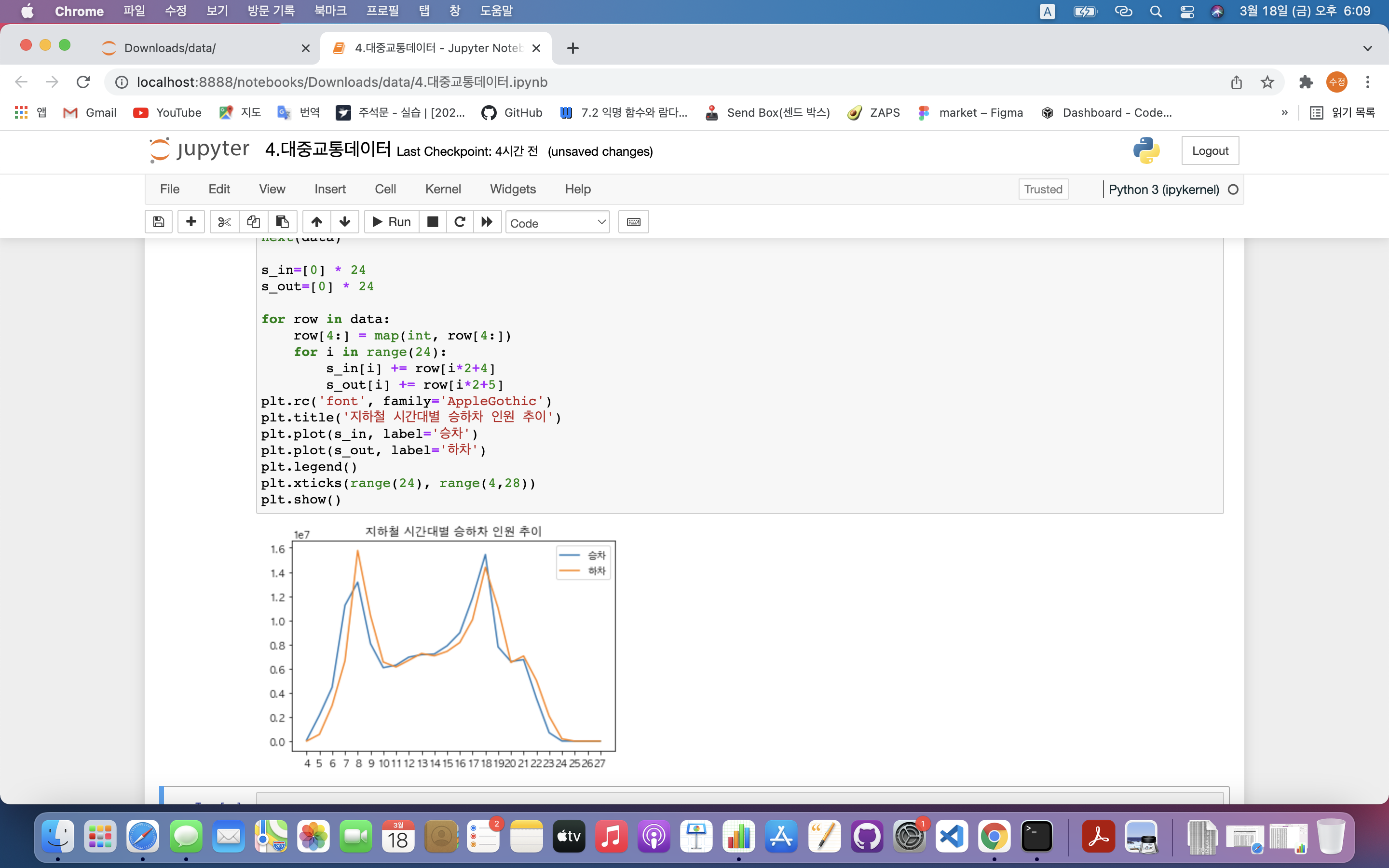Open the Code cell type dropdown

558,223
